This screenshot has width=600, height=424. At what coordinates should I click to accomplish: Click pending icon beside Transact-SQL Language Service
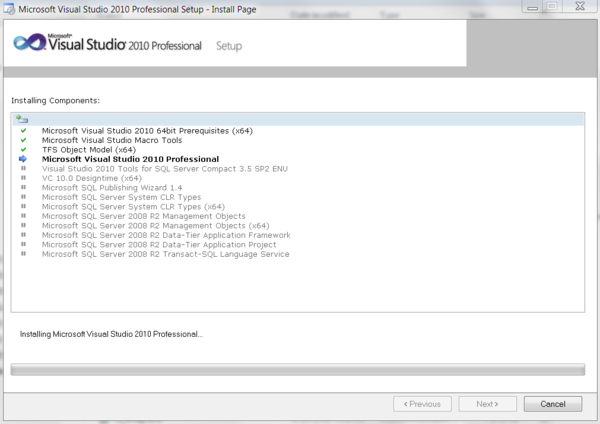23,254
